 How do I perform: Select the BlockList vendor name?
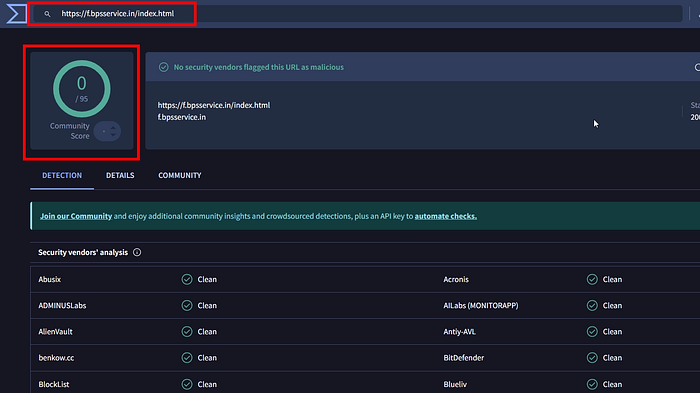[x=54, y=384]
